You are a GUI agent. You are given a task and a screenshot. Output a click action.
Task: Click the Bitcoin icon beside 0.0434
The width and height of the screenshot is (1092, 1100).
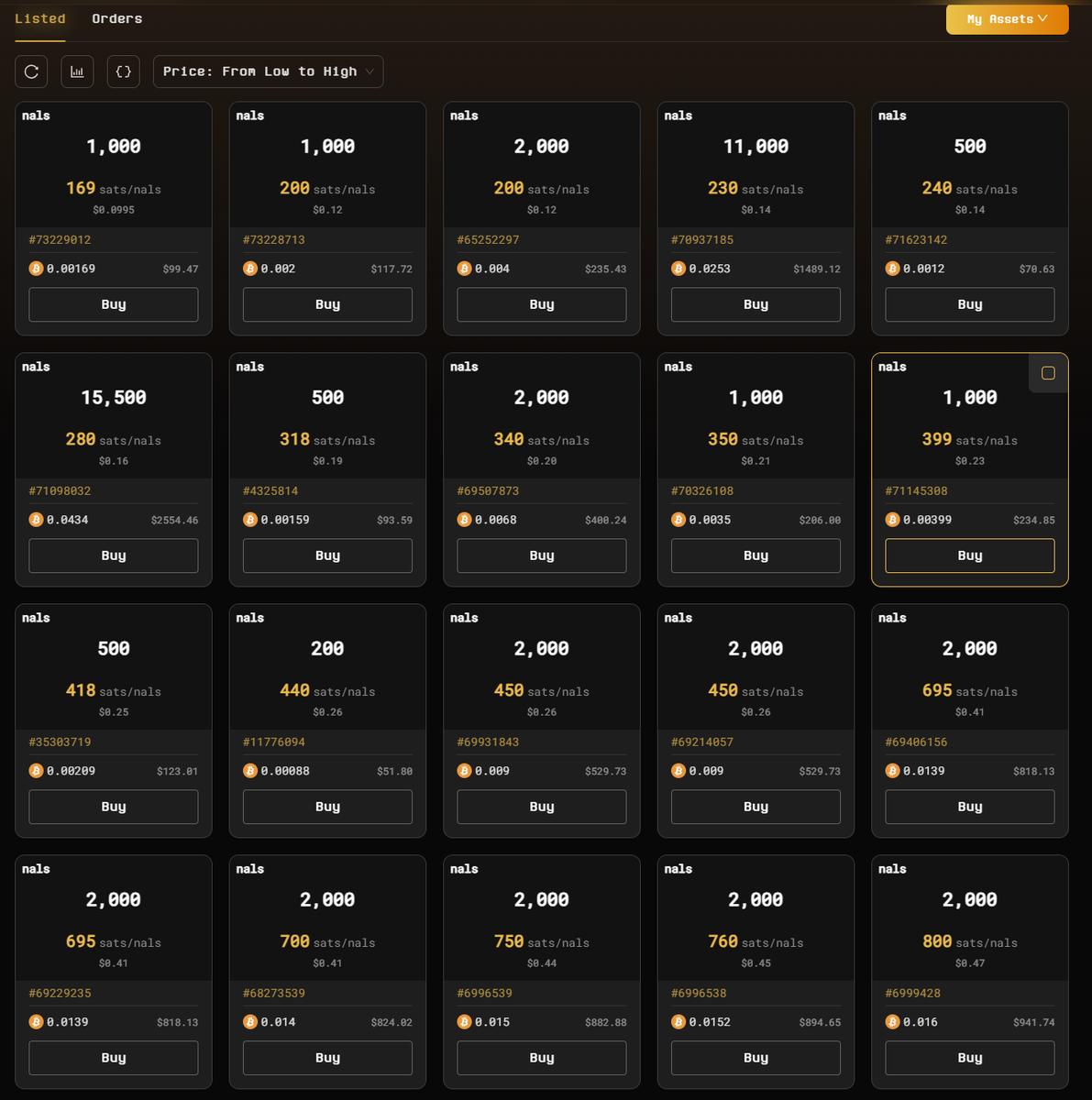coord(36,520)
